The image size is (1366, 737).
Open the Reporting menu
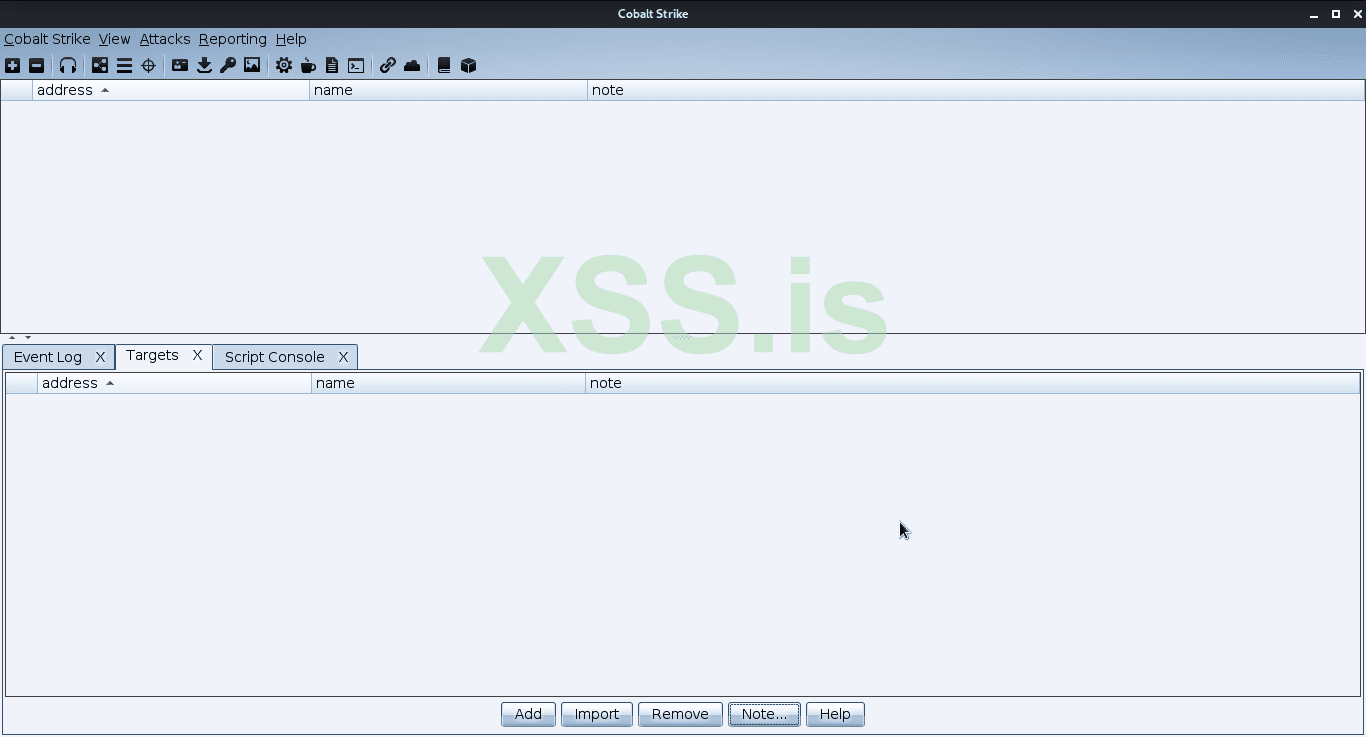pos(233,39)
